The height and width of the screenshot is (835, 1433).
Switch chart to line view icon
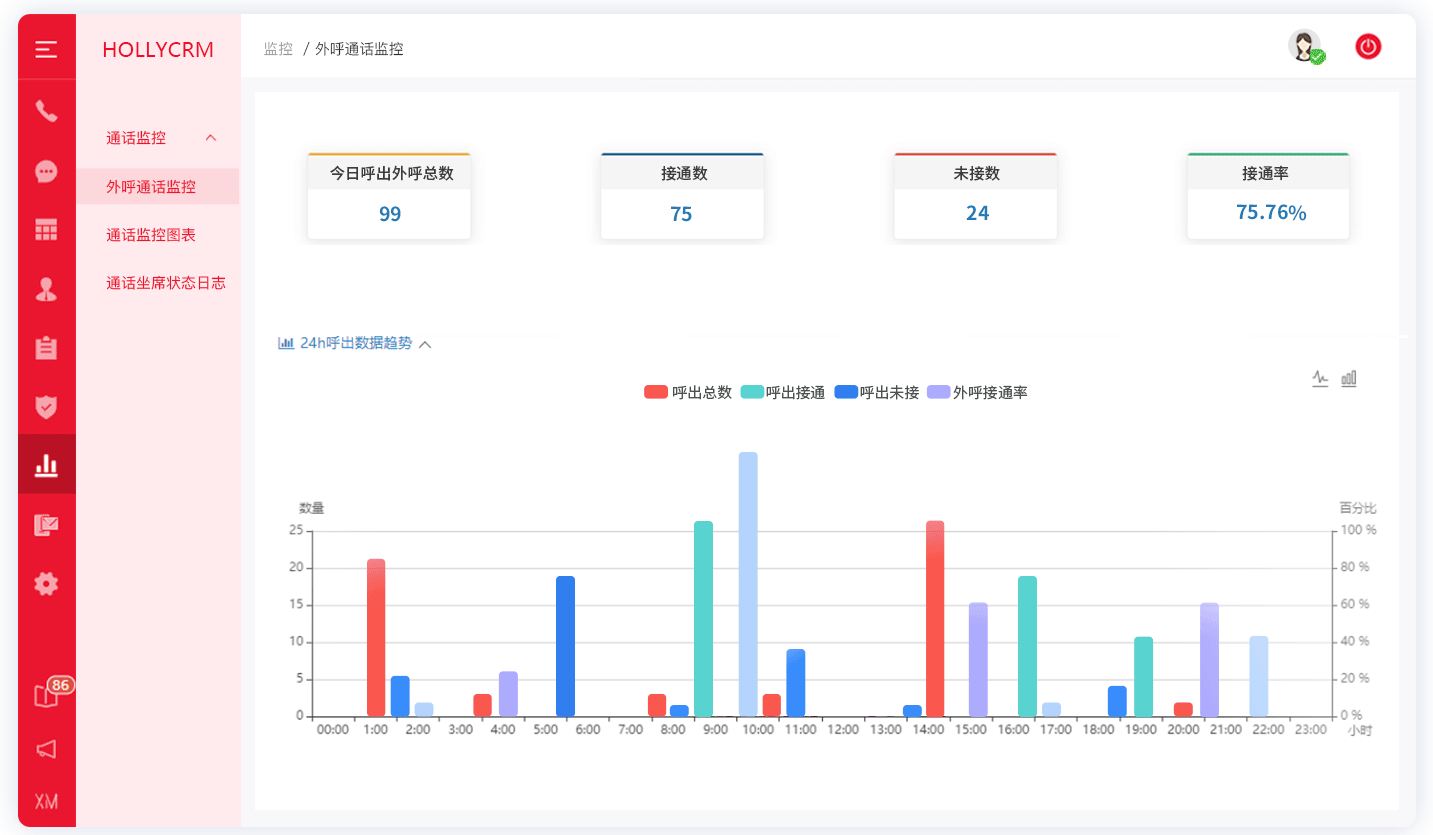(1320, 378)
